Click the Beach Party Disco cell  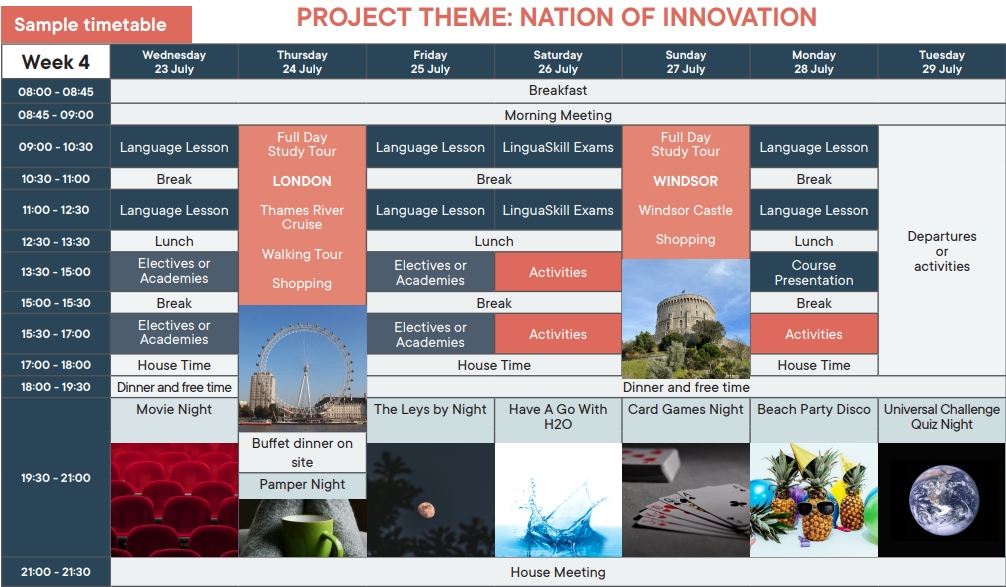[814, 420]
